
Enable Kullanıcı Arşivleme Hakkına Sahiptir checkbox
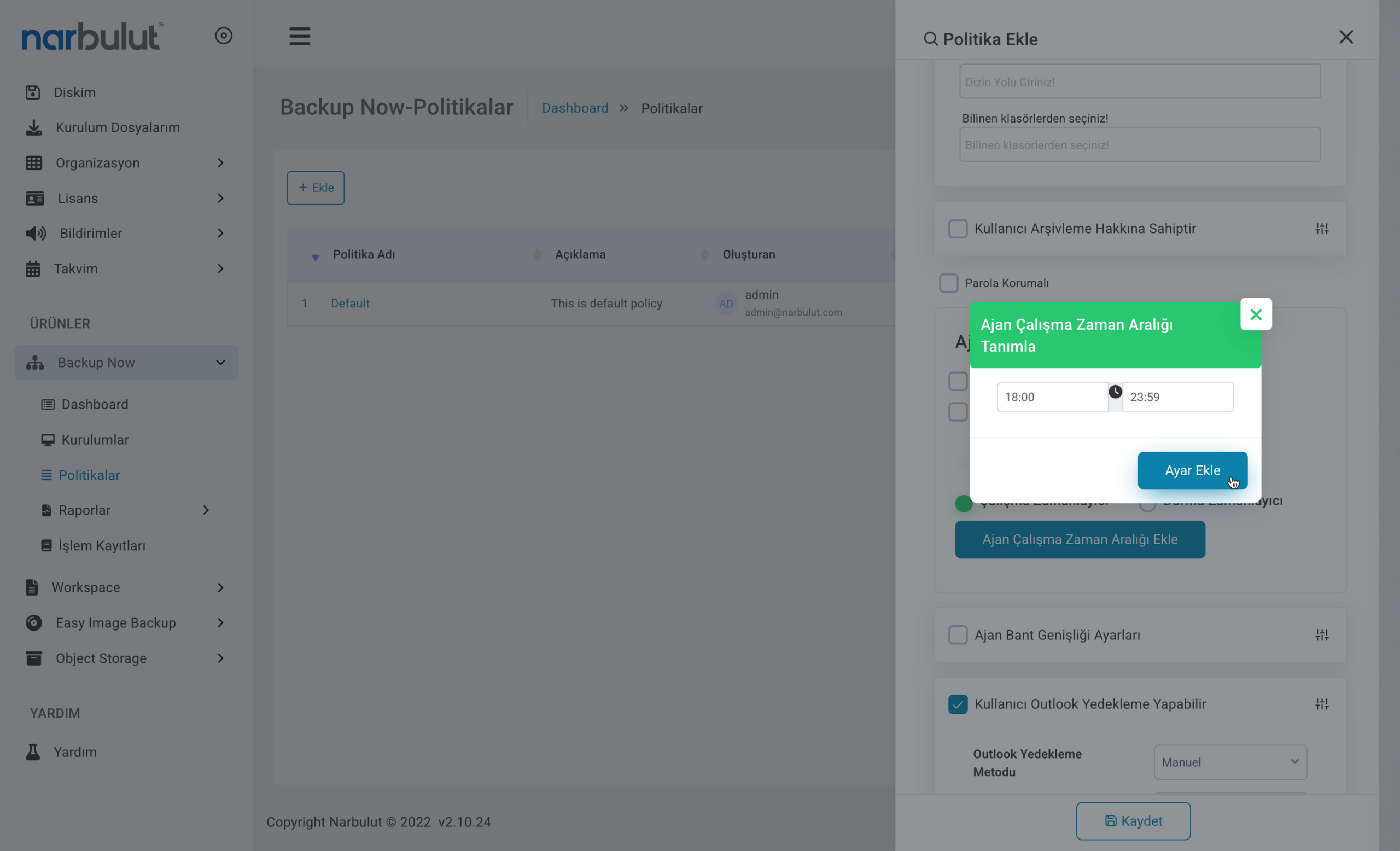pos(958,229)
